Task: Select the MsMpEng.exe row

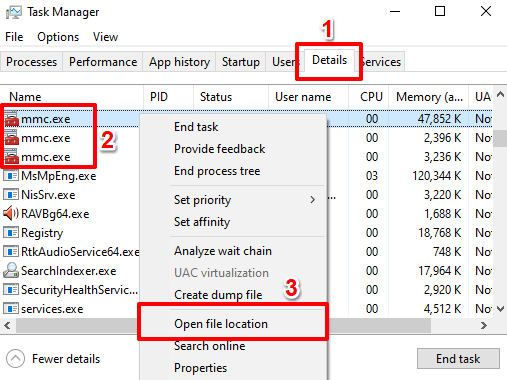Action: click(x=247, y=176)
